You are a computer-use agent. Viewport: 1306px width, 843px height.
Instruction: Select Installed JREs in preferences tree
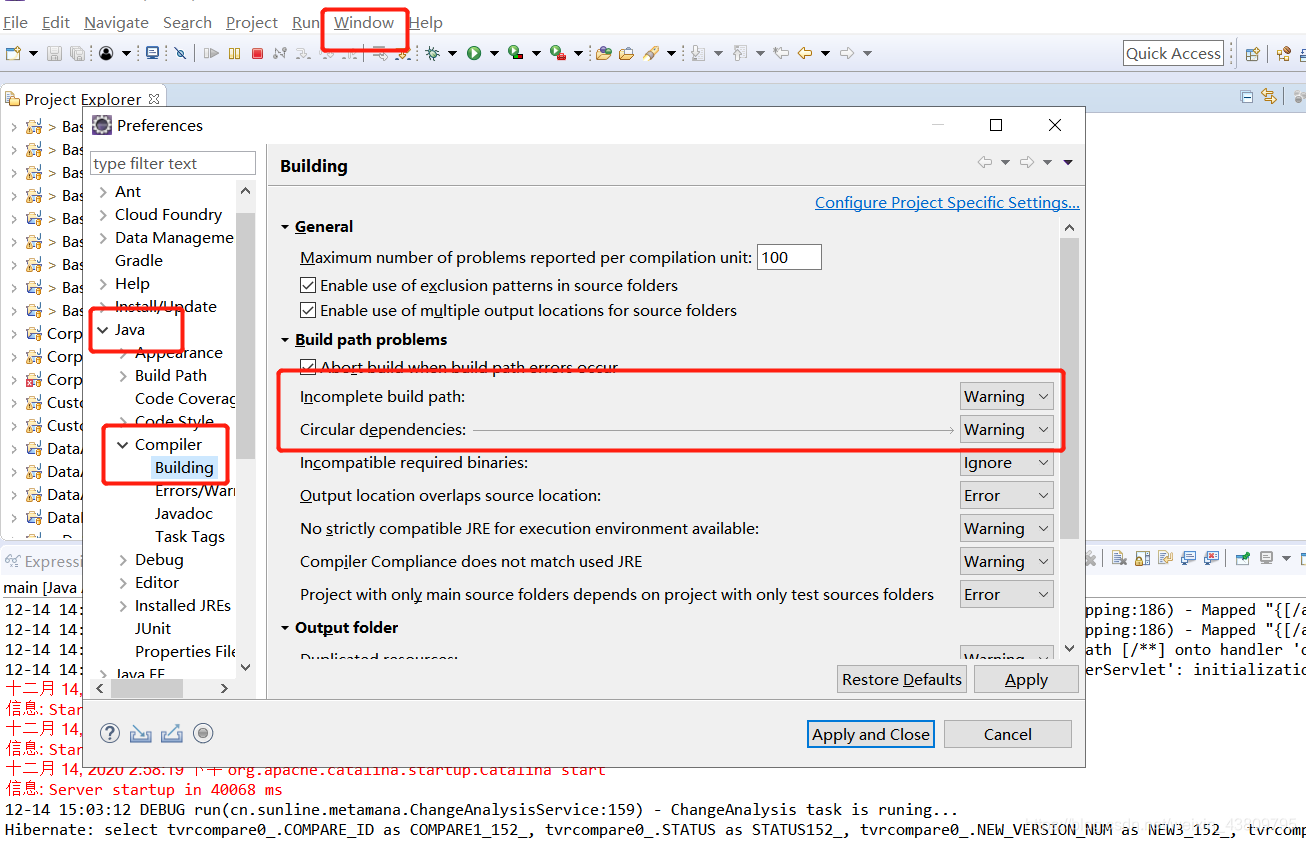(x=183, y=605)
